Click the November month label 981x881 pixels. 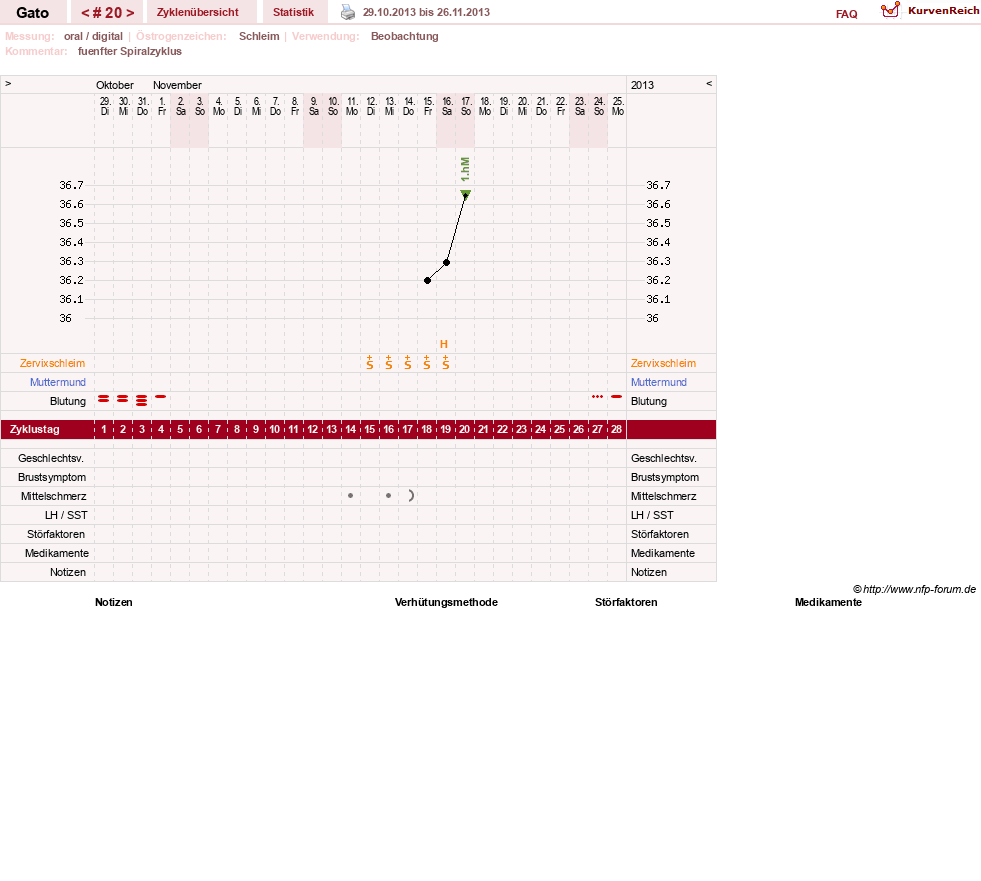[x=177, y=85]
